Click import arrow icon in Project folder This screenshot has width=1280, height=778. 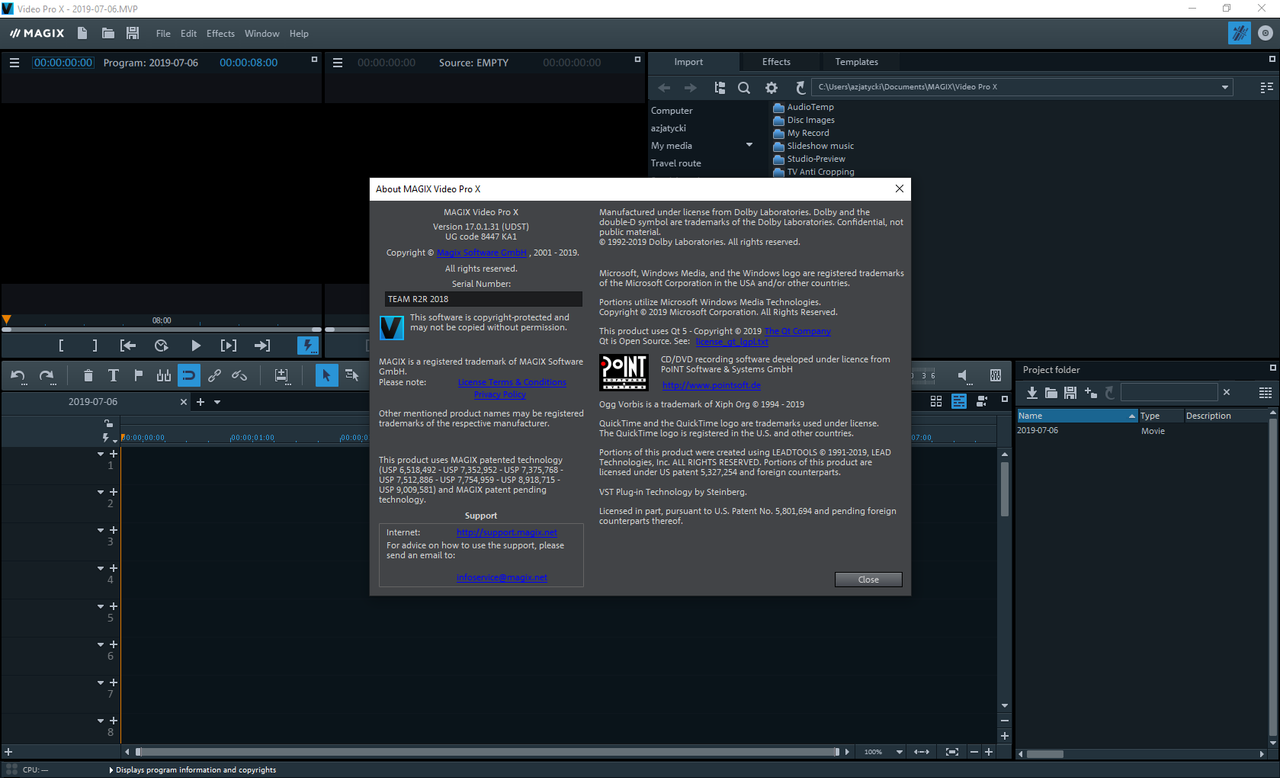[1033, 393]
